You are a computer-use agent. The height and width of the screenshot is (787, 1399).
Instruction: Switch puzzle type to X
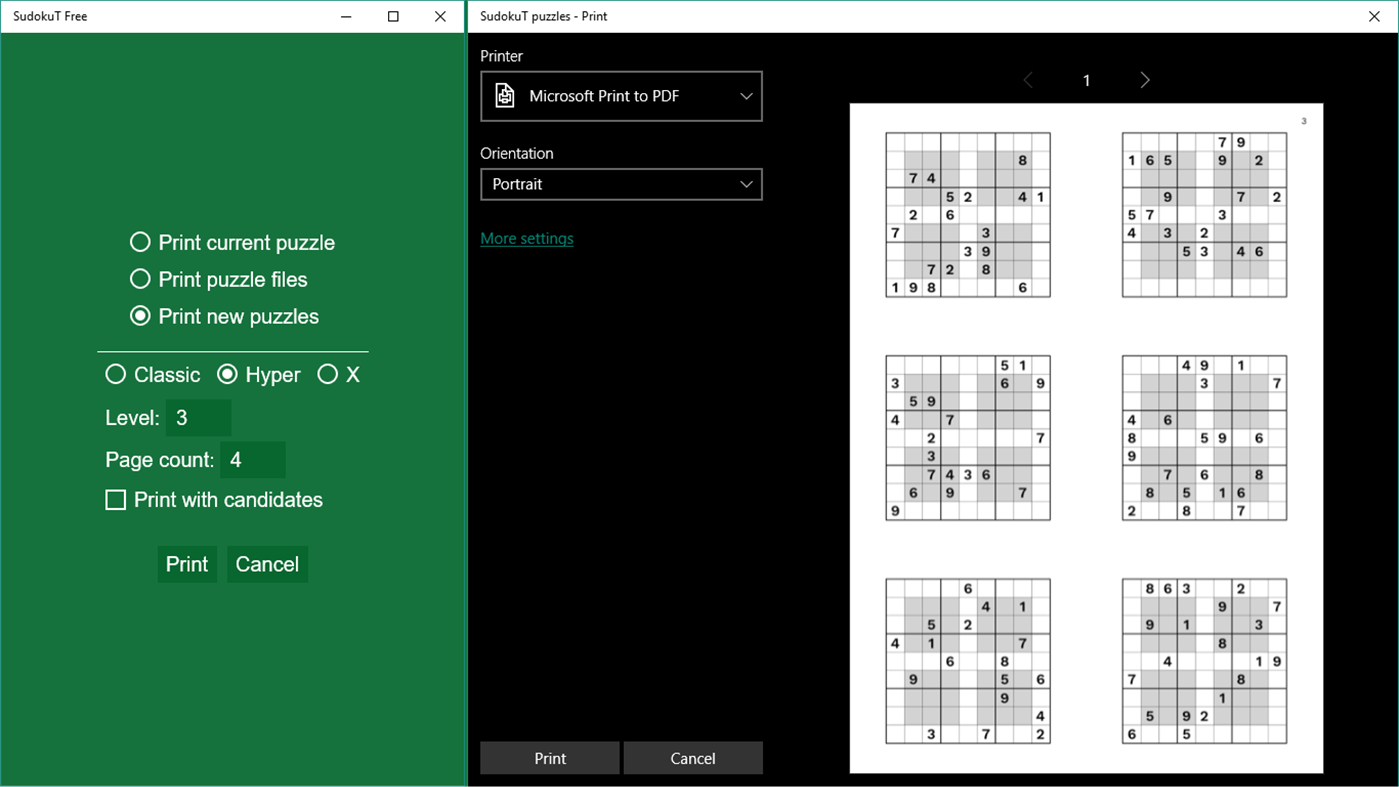(328, 374)
